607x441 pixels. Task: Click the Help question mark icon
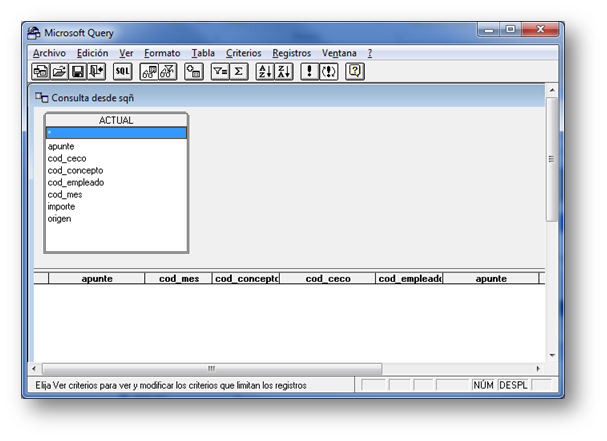coord(355,72)
